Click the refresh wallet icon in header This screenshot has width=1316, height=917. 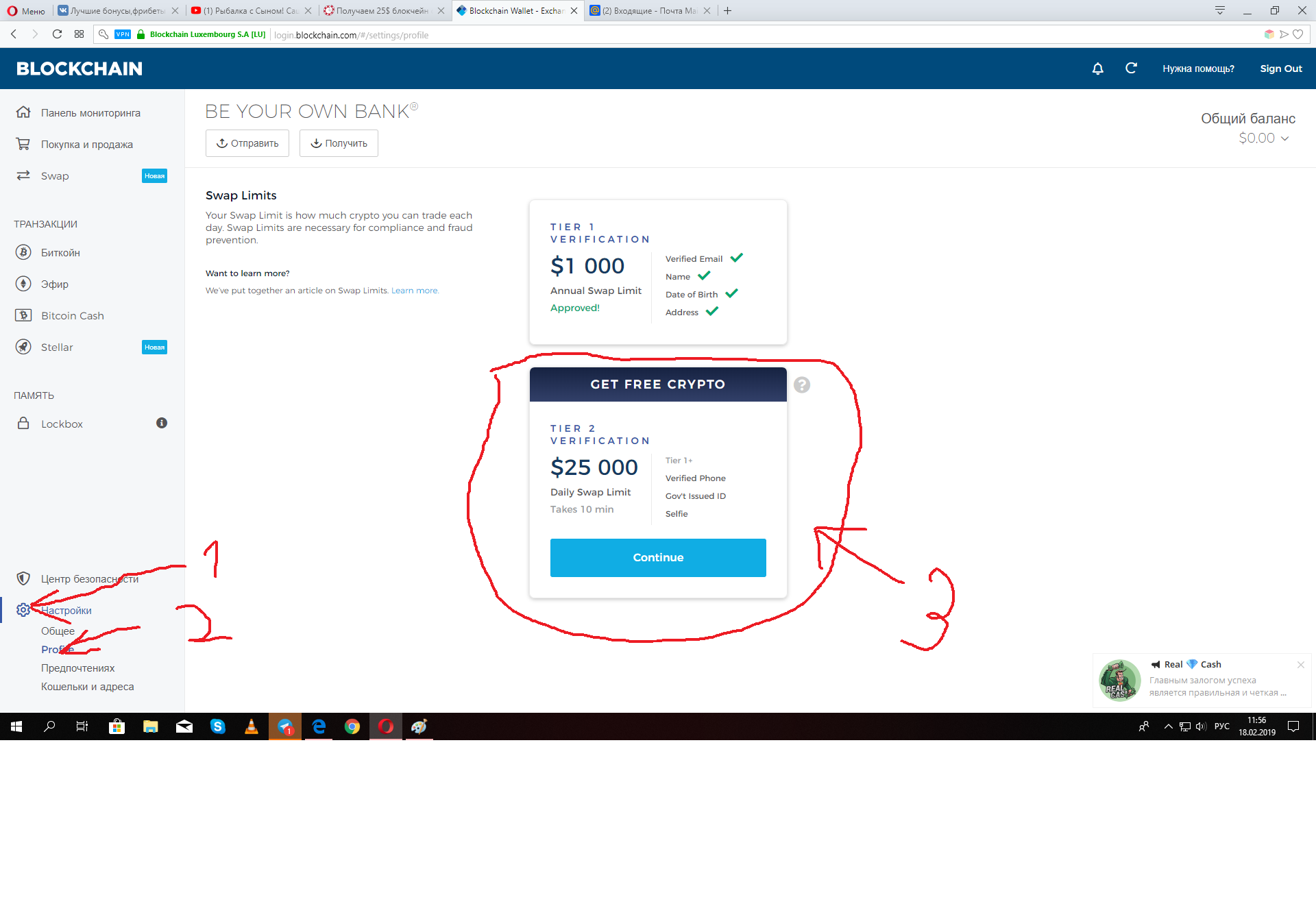coord(1131,69)
